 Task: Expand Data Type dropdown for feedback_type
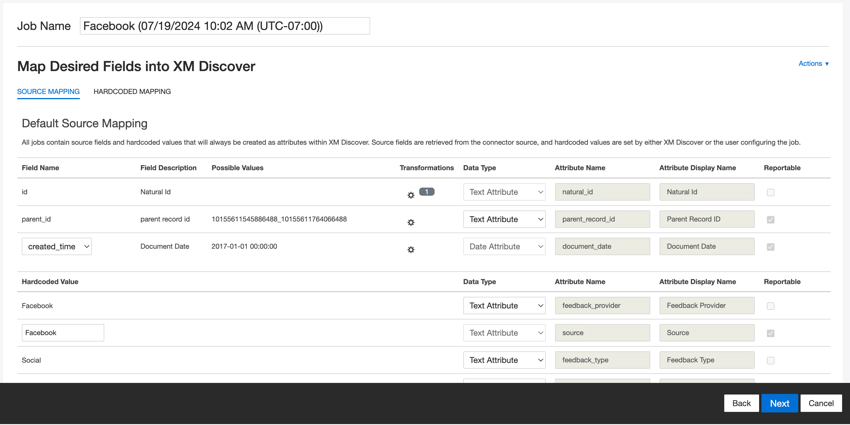tap(504, 360)
